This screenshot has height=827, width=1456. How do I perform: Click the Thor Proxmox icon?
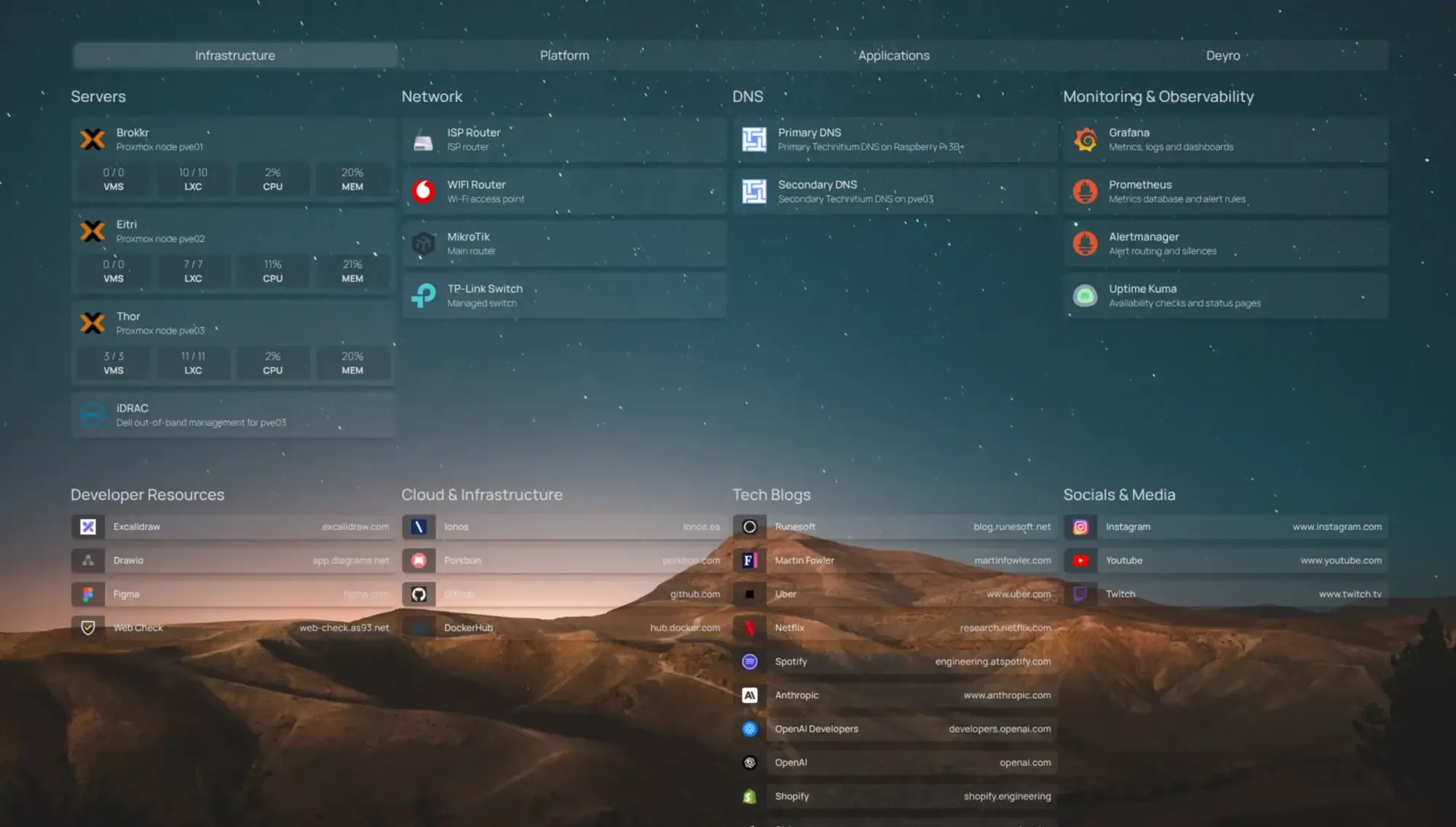click(92, 323)
